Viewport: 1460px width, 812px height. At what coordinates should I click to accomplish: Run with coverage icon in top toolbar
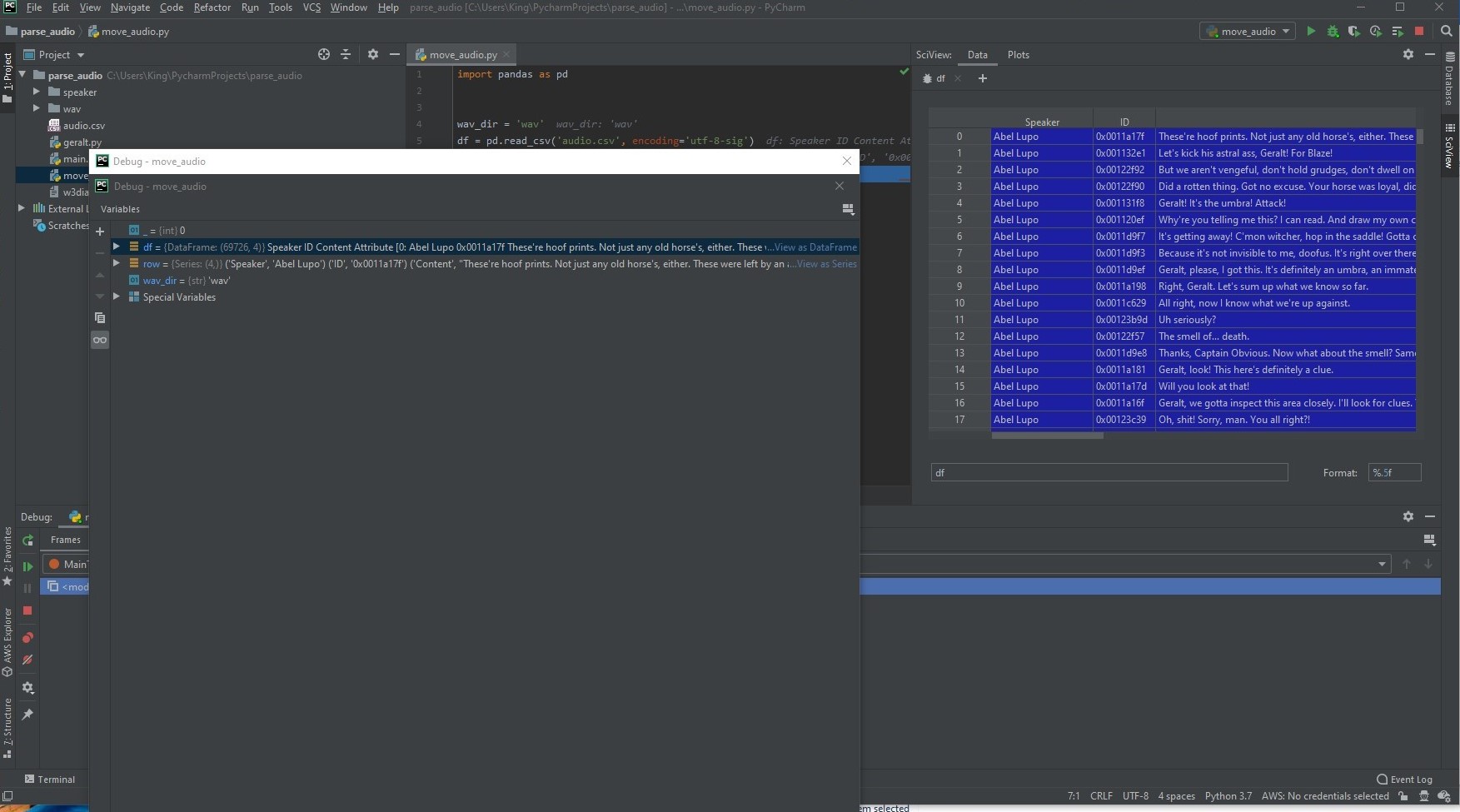point(1353,31)
